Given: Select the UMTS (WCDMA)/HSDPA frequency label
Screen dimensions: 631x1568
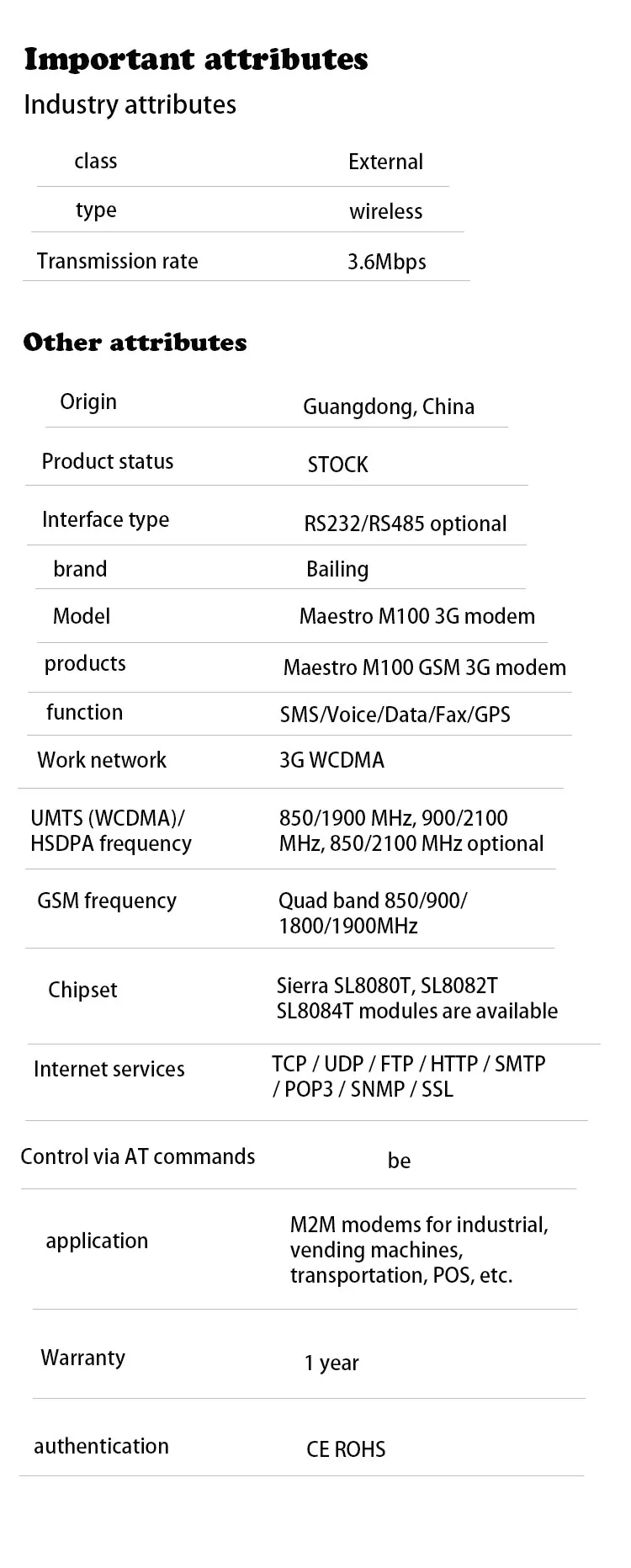Looking at the screenshot, I should [x=111, y=831].
